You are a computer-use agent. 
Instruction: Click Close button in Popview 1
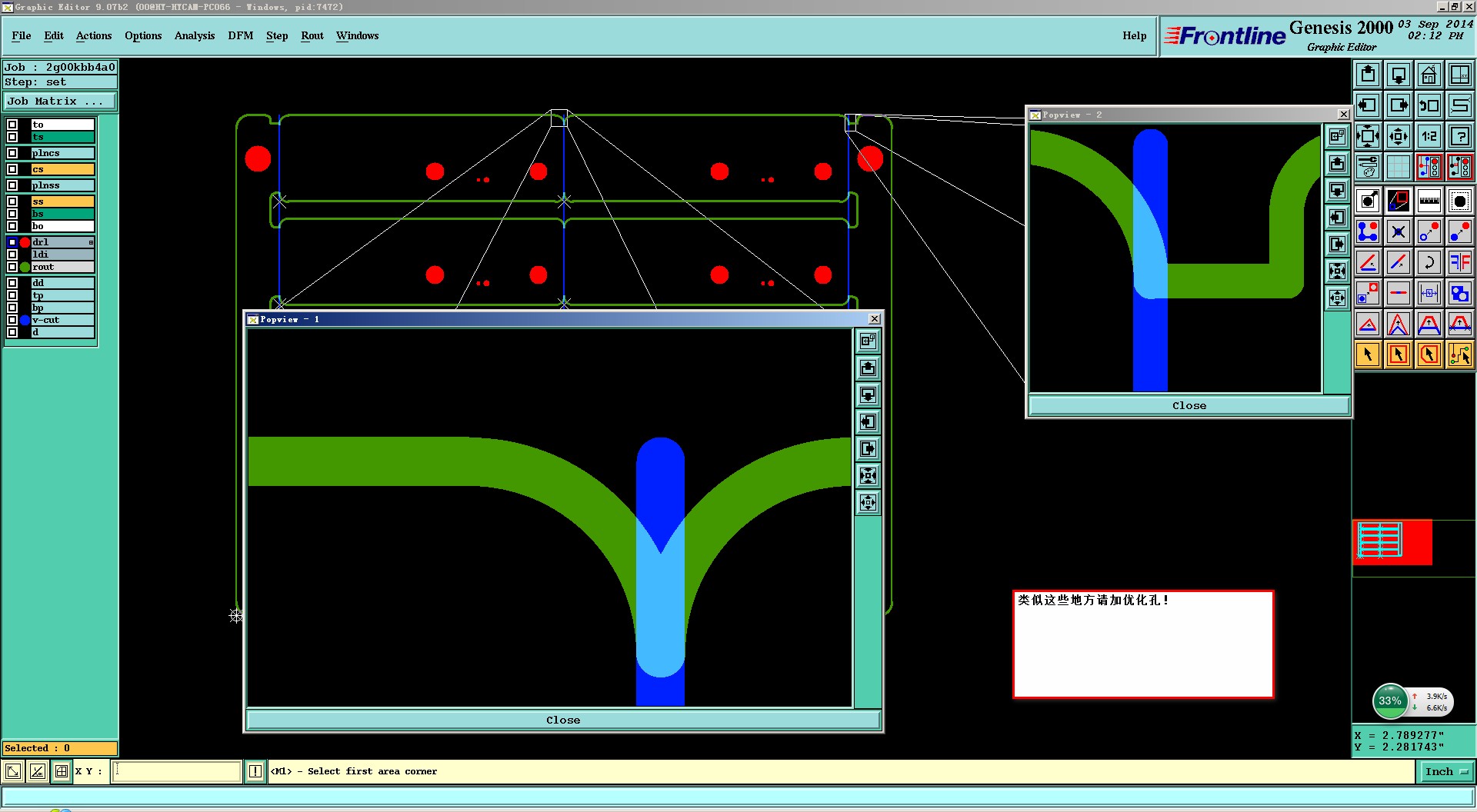[x=563, y=720]
